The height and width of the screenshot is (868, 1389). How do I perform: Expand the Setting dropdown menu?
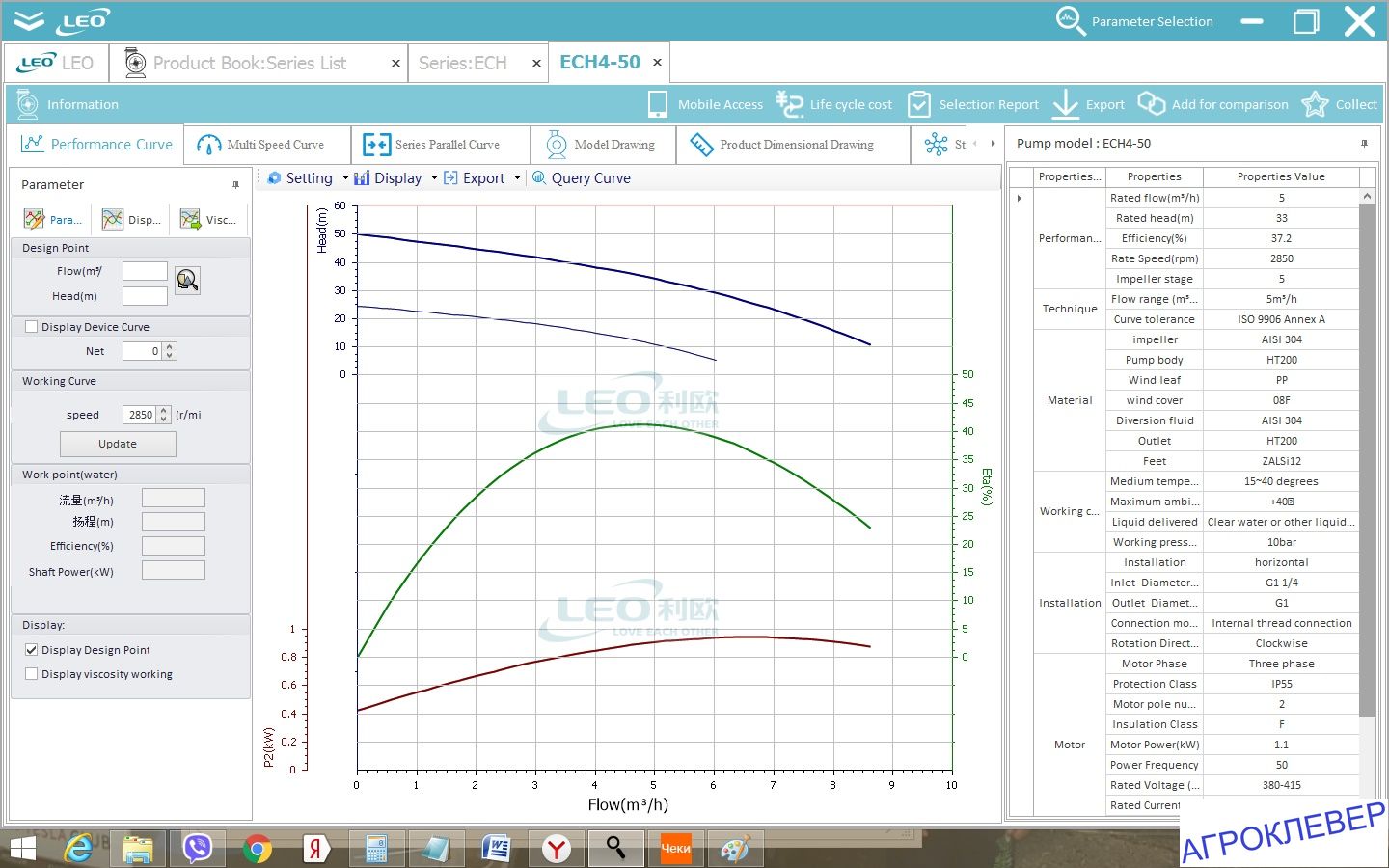[x=345, y=178]
